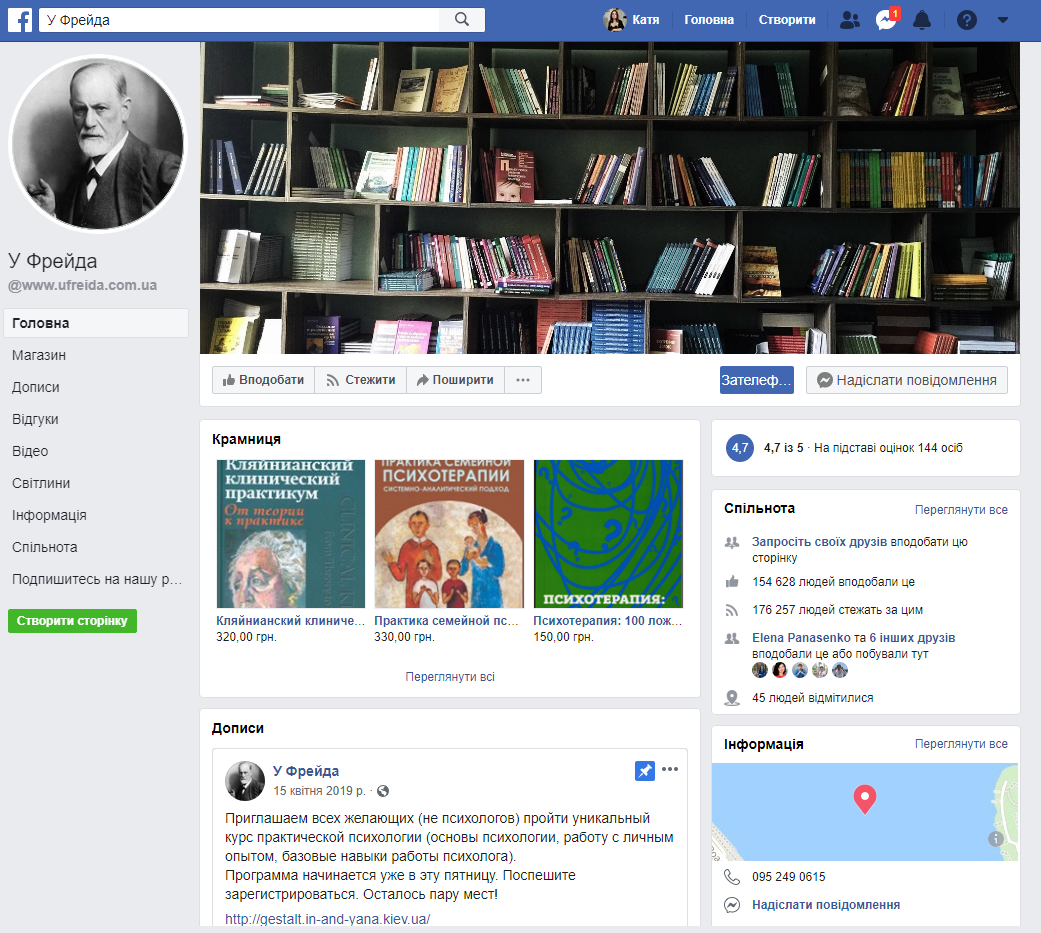
Task: Open the Практика семейной психотерапии book thumbnail
Action: tap(449, 534)
